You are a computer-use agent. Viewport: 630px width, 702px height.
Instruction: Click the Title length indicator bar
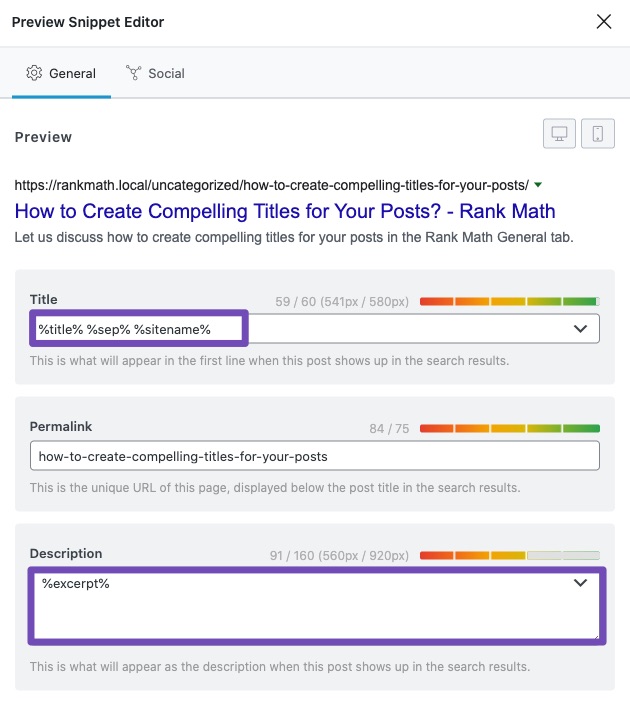(x=509, y=300)
